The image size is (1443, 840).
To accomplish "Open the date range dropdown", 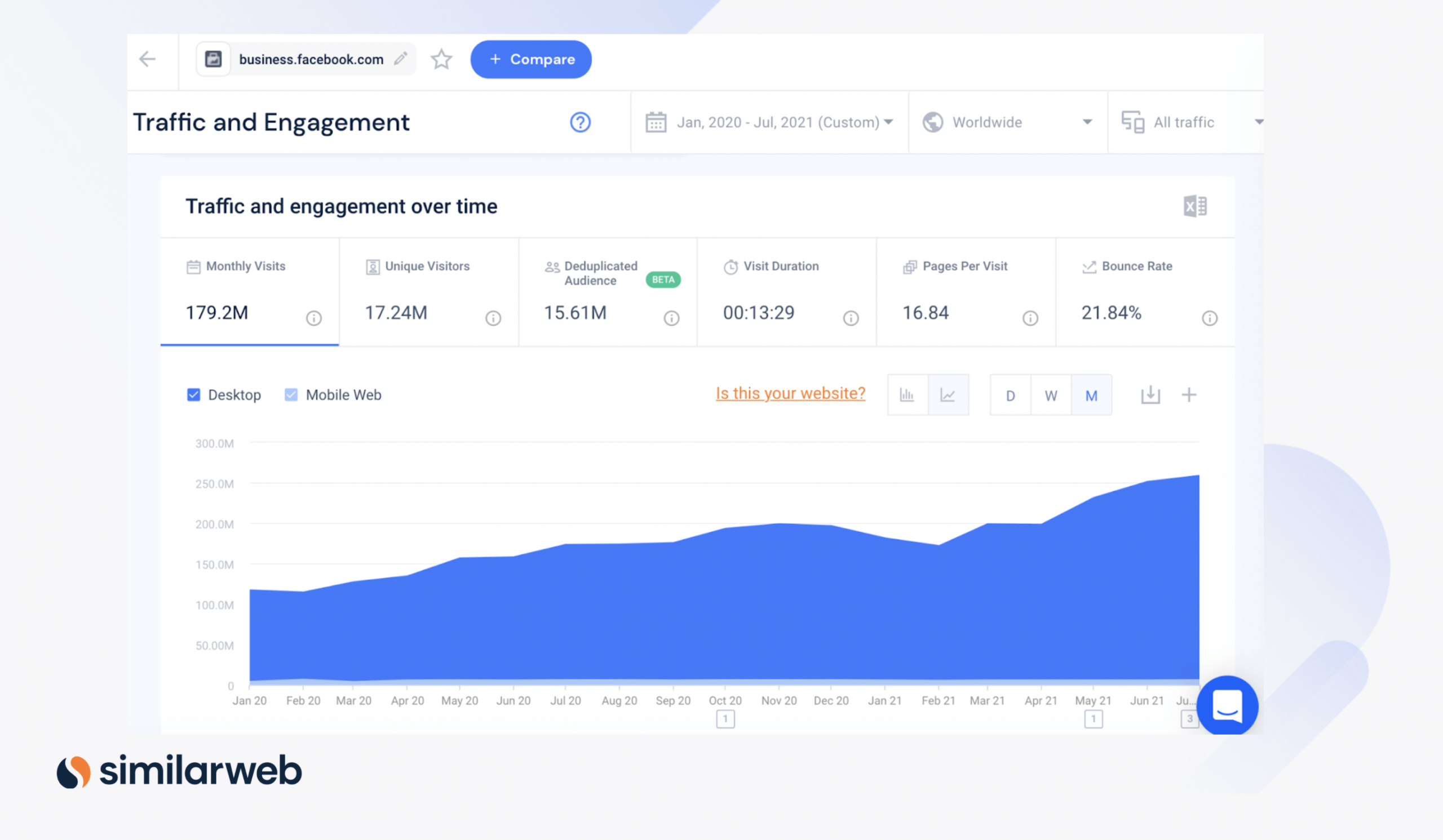I will pyautogui.click(x=769, y=122).
